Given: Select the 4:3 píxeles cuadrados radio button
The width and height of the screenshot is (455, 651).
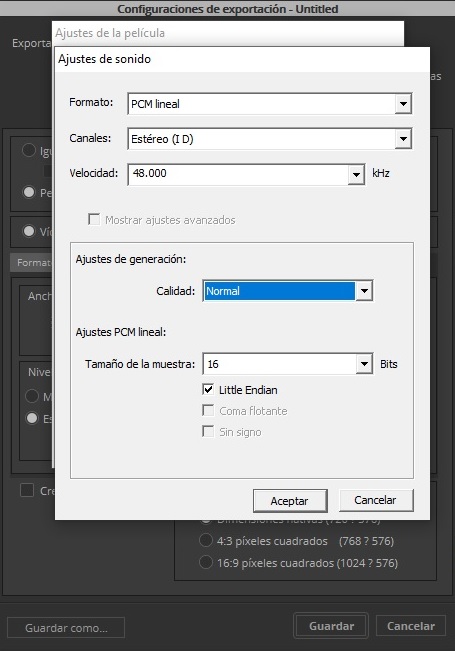Looking at the screenshot, I should (205, 541).
